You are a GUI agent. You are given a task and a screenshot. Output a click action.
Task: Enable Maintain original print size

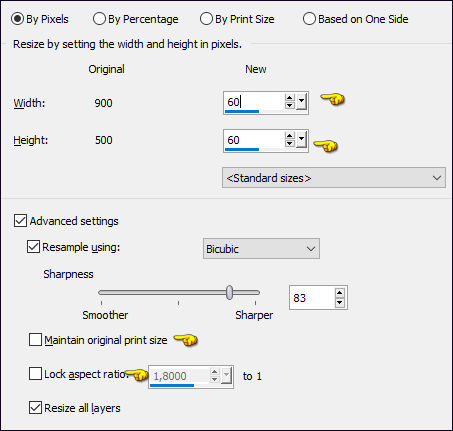point(35,340)
